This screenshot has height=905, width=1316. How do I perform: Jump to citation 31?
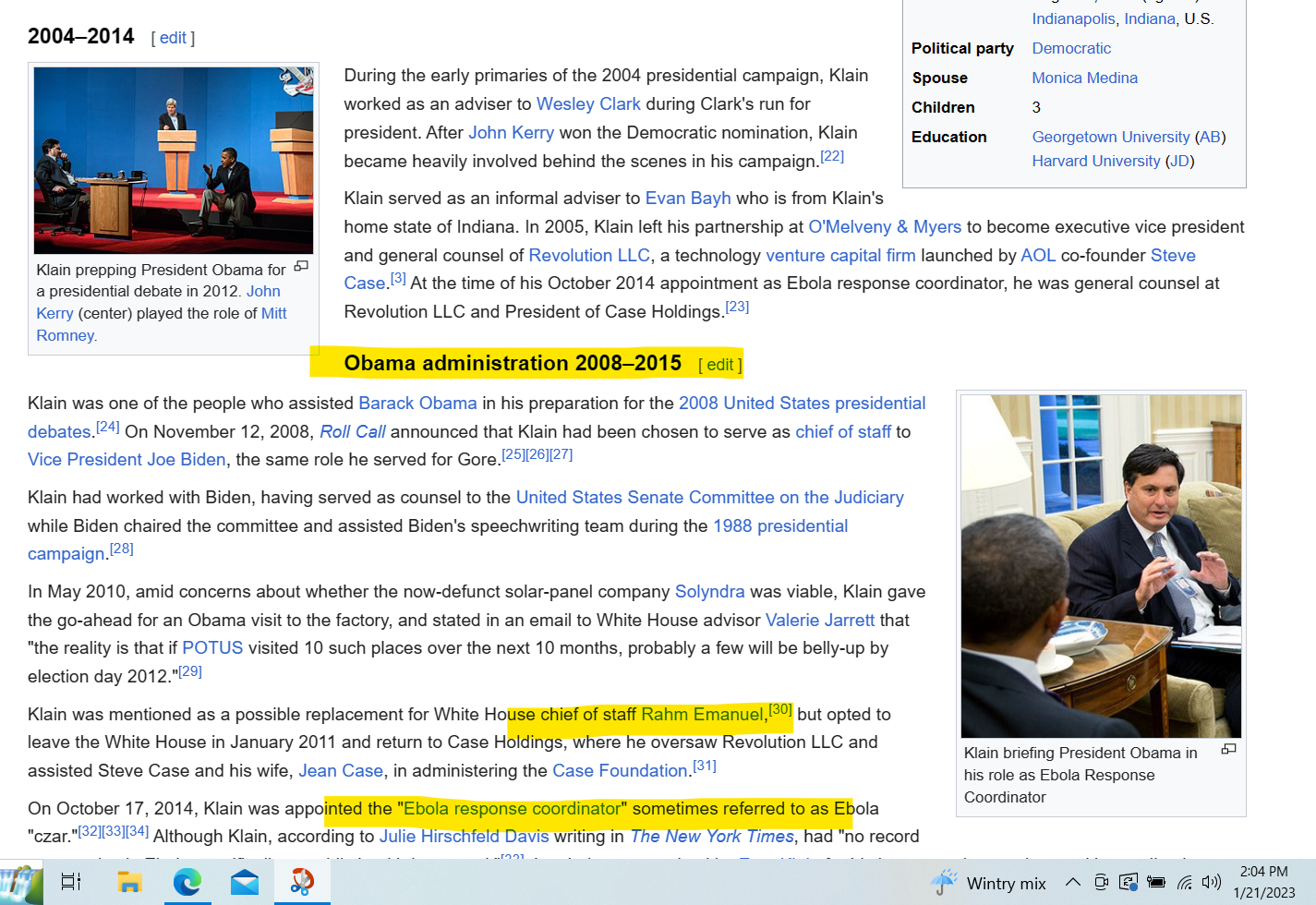tap(705, 766)
